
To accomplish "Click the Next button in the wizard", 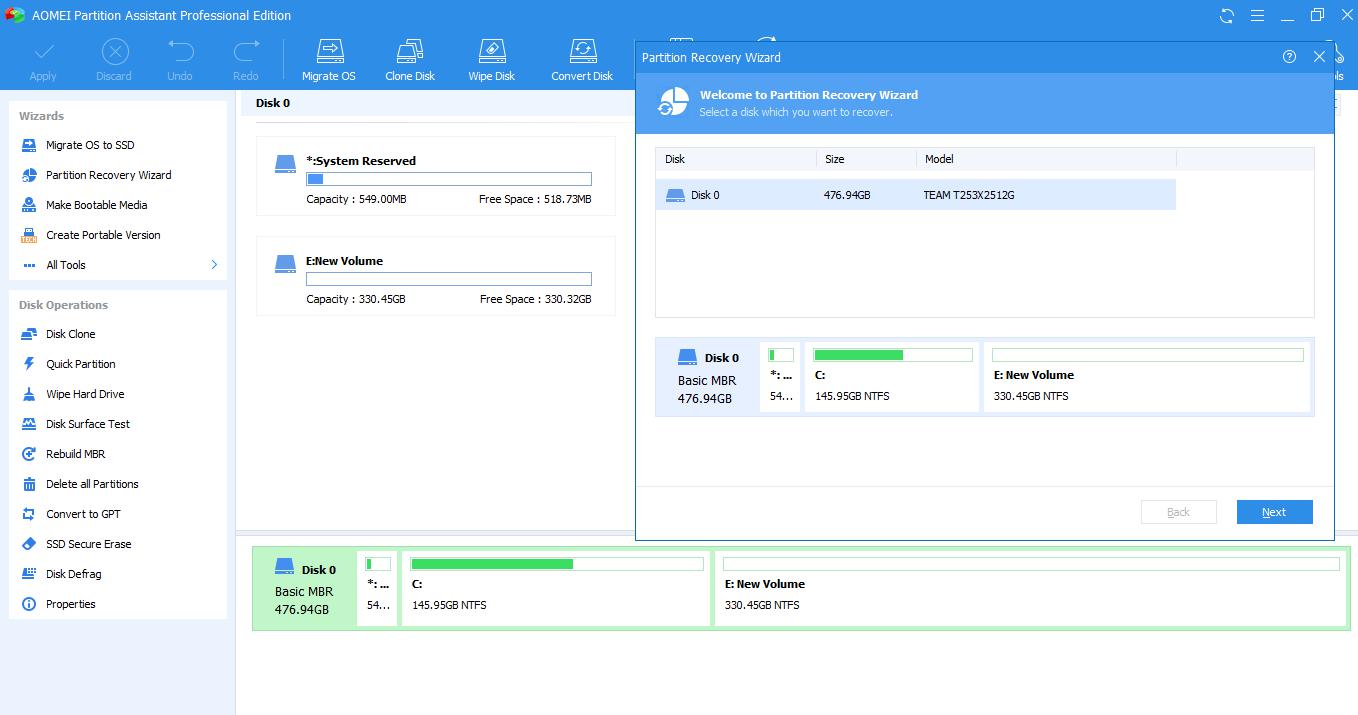I will pyautogui.click(x=1274, y=512).
